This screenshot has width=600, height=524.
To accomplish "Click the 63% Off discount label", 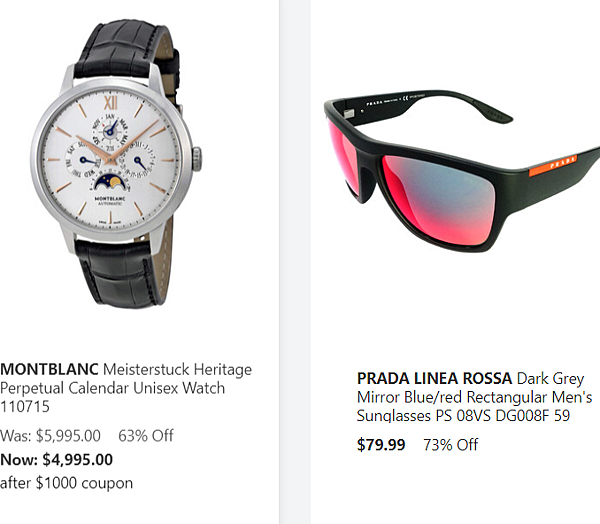I will point(146,436).
